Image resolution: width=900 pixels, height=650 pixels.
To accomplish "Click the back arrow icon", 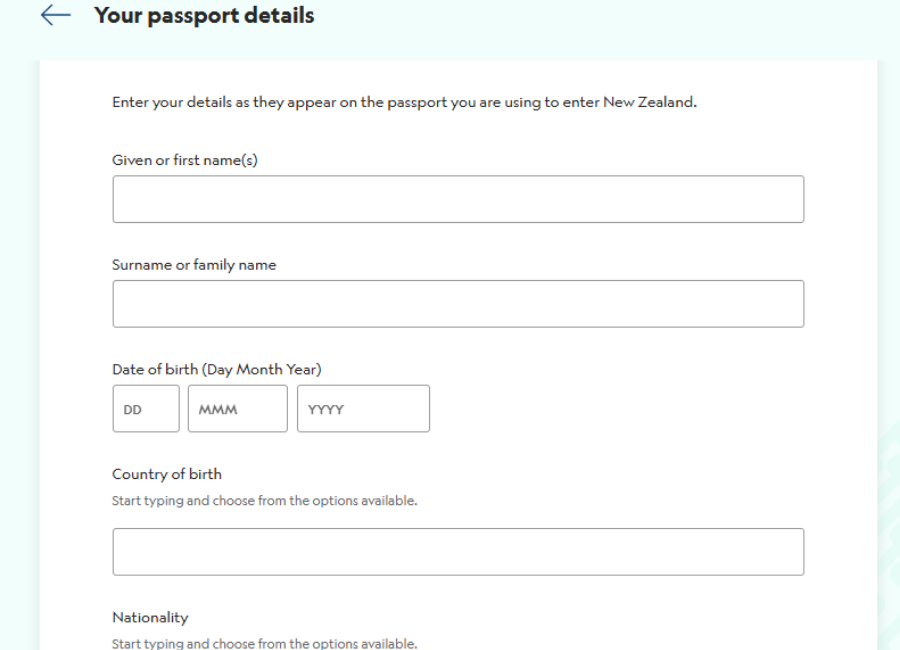I will (x=56, y=16).
